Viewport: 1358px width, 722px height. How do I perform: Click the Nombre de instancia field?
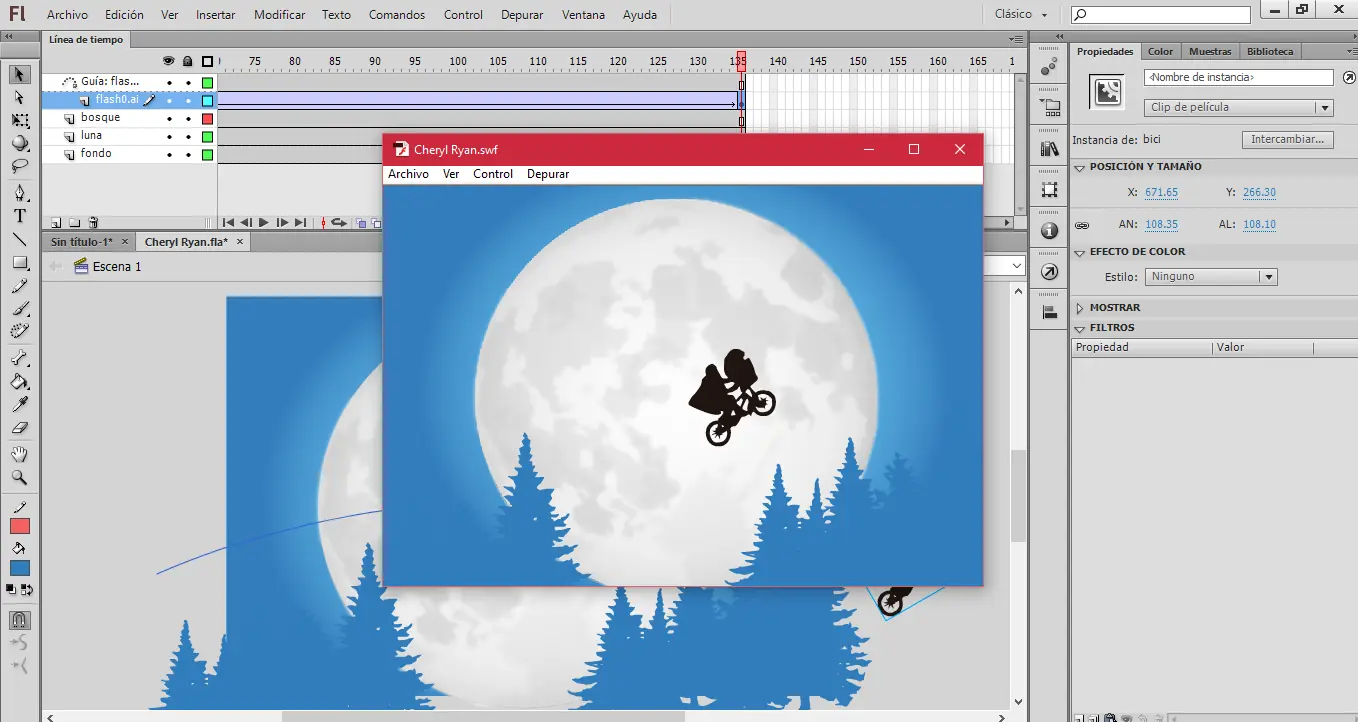point(1238,77)
